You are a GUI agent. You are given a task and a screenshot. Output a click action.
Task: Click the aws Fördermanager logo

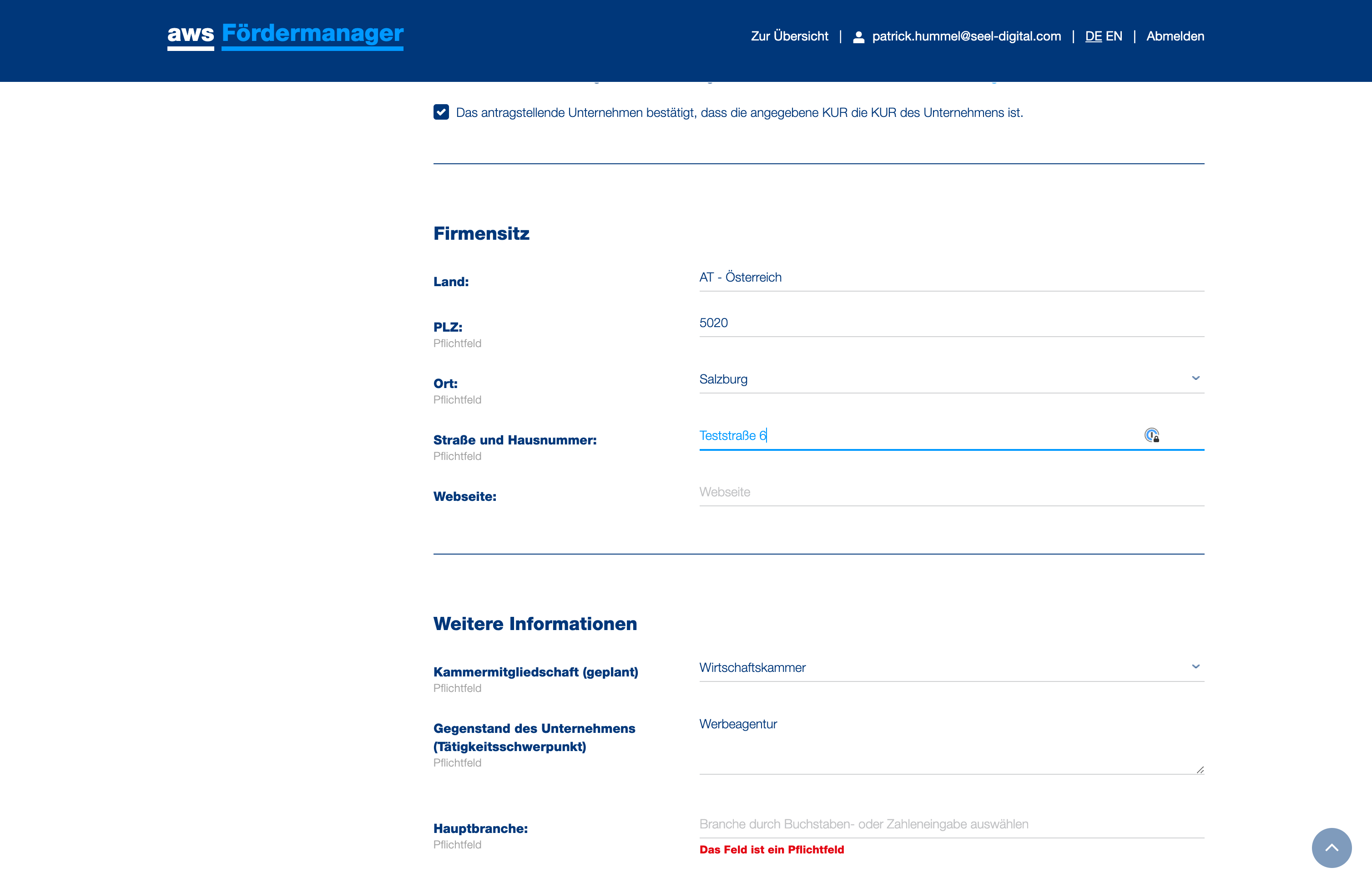click(285, 36)
